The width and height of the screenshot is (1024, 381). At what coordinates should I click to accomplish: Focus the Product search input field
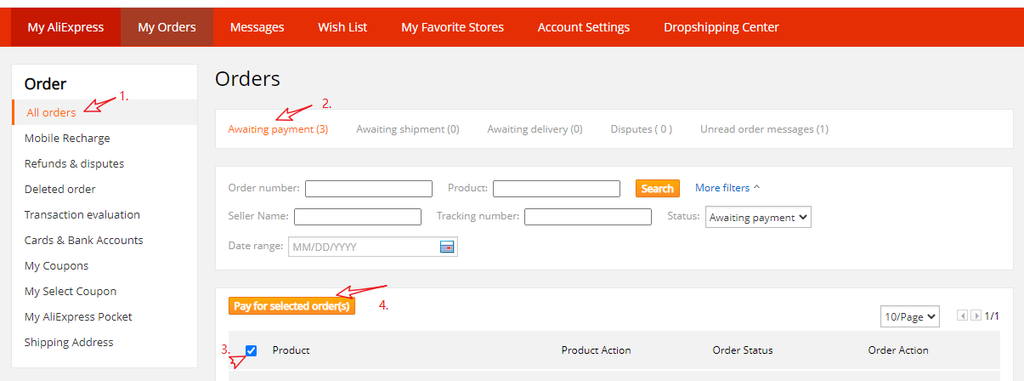(x=556, y=188)
